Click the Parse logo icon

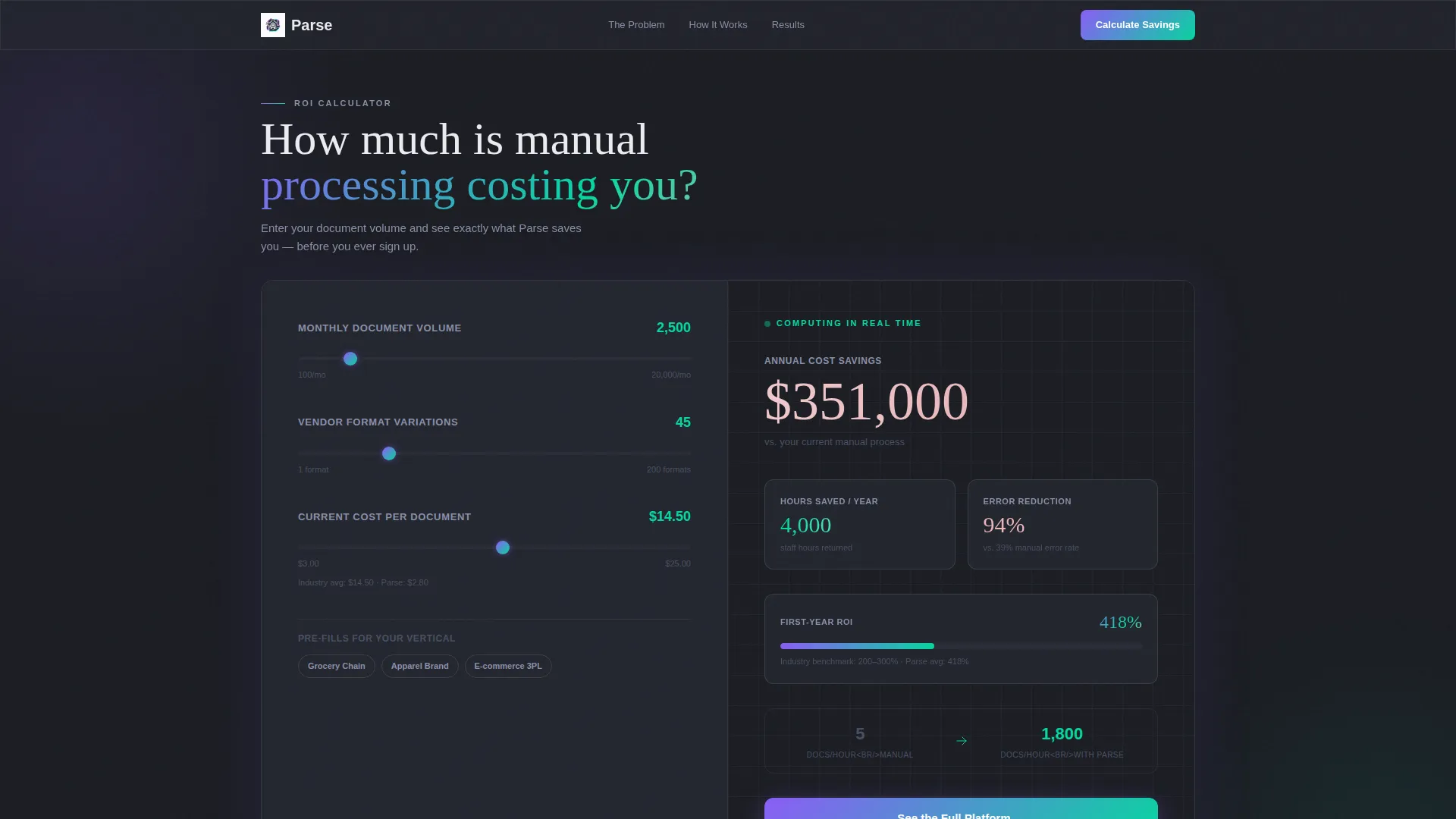point(273,25)
